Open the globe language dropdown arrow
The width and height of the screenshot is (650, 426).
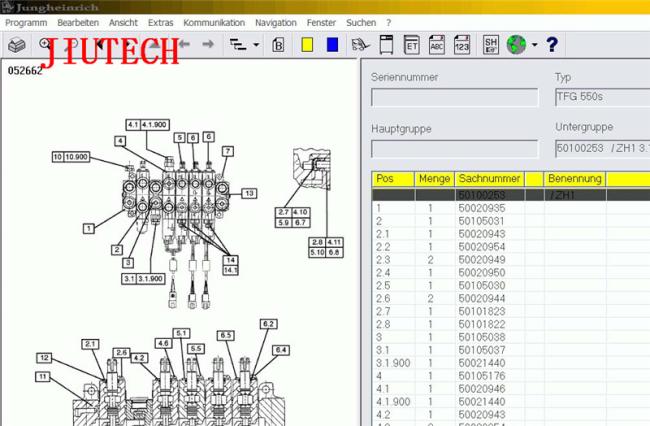(x=534, y=45)
